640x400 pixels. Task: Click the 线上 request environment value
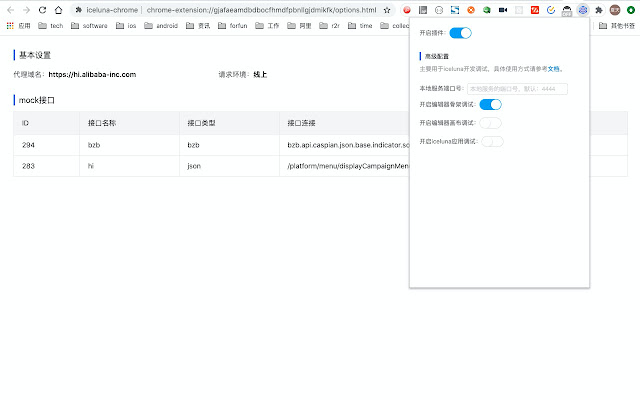[x=260, y=74]
